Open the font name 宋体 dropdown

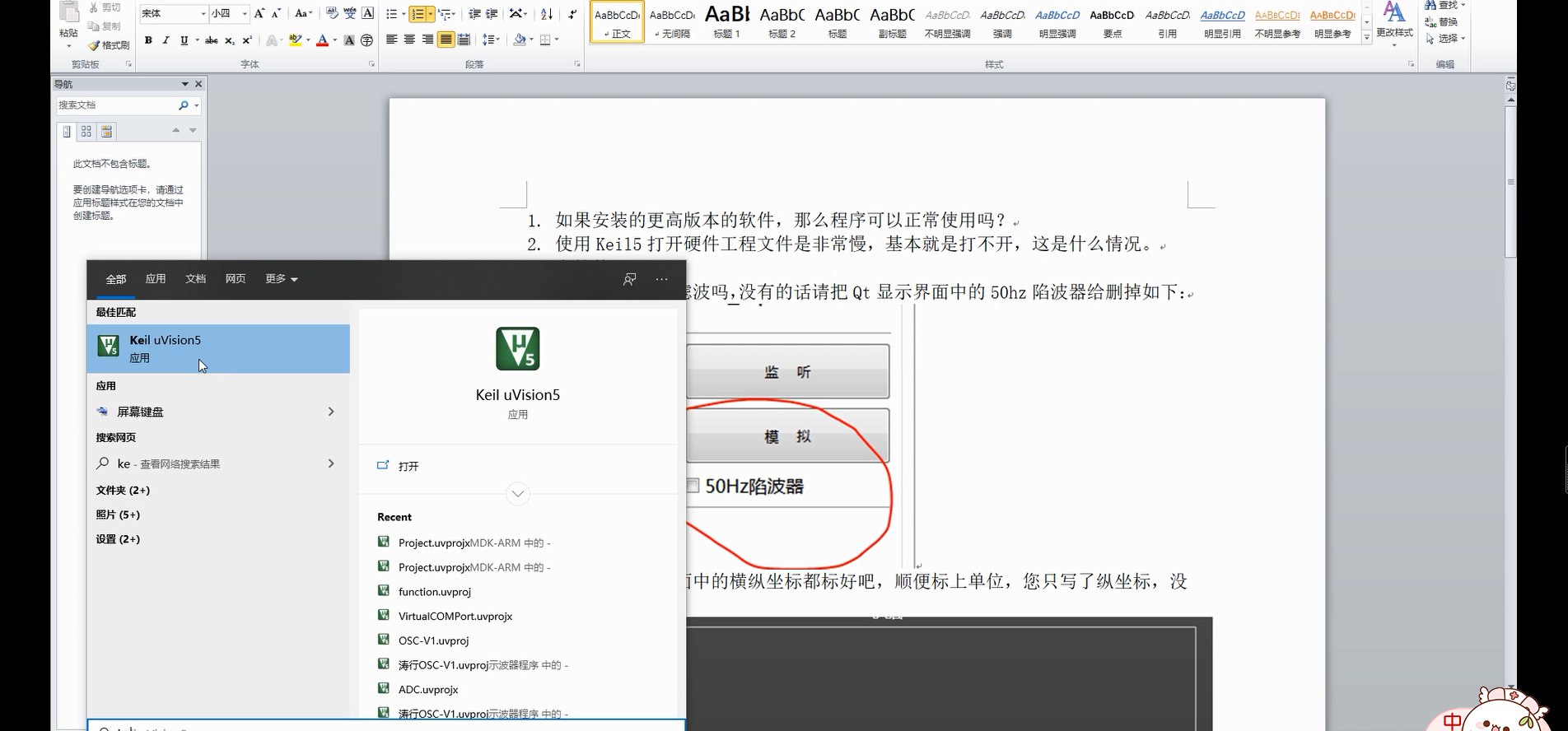click(x=203, y=14)
